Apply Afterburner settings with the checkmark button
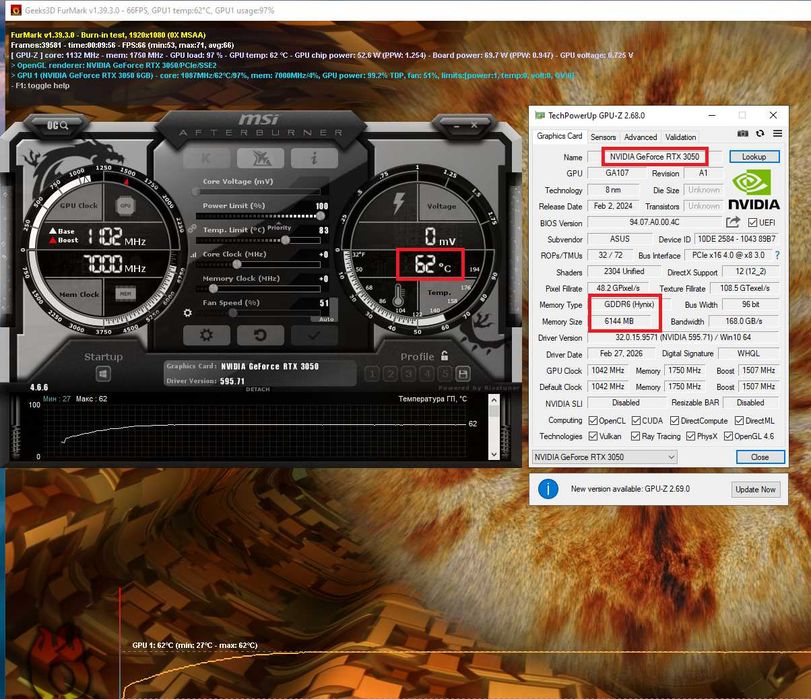 (x=314, y=335)
